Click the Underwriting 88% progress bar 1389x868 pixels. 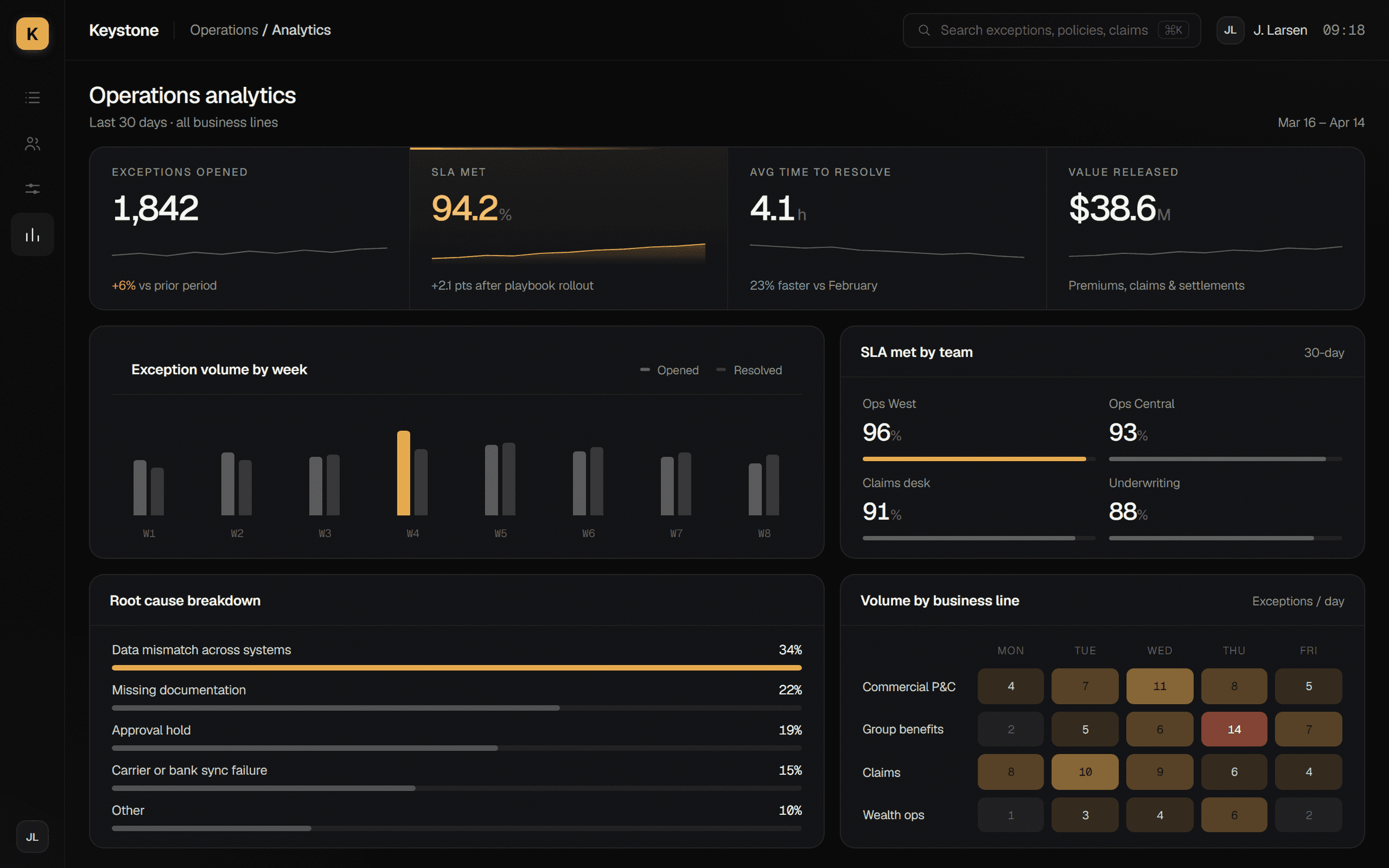click(x=1225, y=538)
